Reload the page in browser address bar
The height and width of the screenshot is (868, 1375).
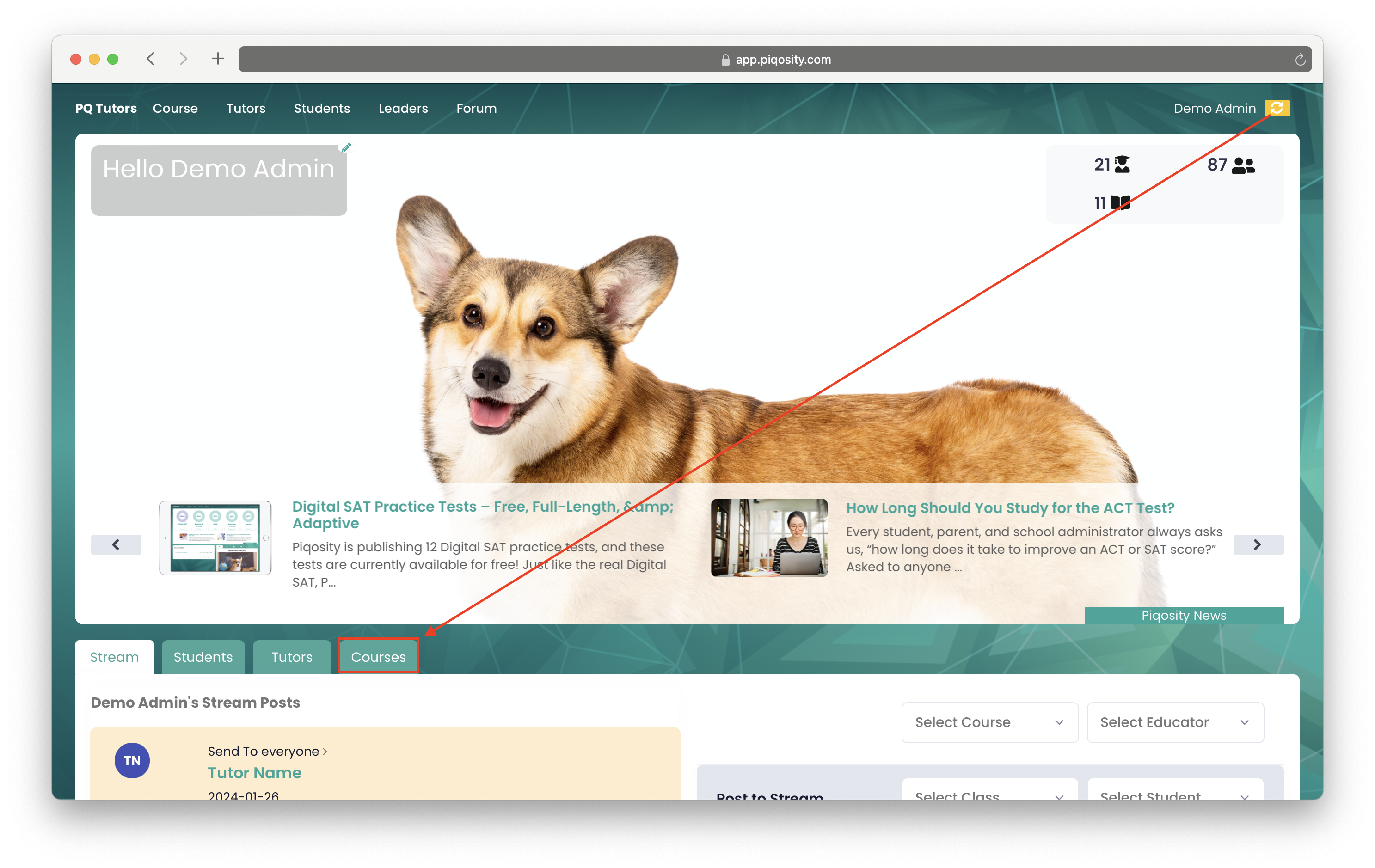tap(1300, 59)
